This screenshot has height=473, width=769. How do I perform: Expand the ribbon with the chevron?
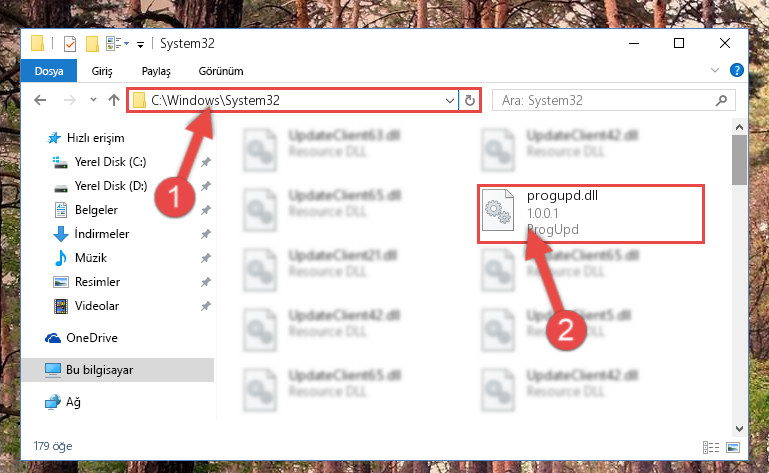coord(715,71)
